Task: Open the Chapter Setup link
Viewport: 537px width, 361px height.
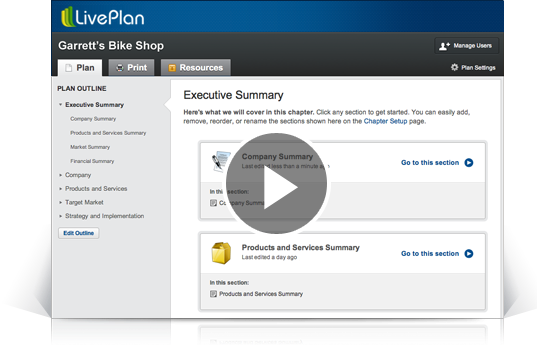Action: pos(385,121)
